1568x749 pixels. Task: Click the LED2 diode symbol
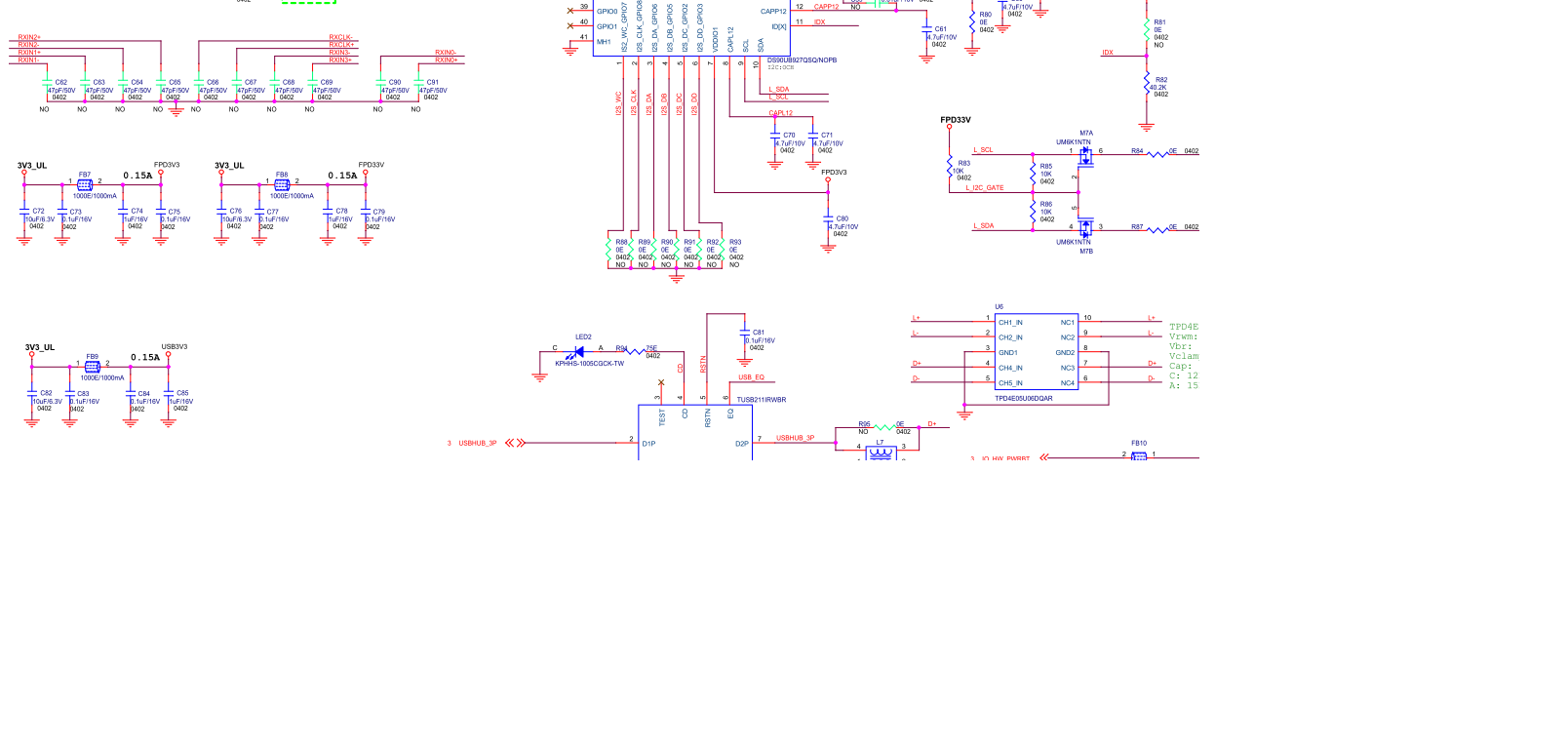578,351
